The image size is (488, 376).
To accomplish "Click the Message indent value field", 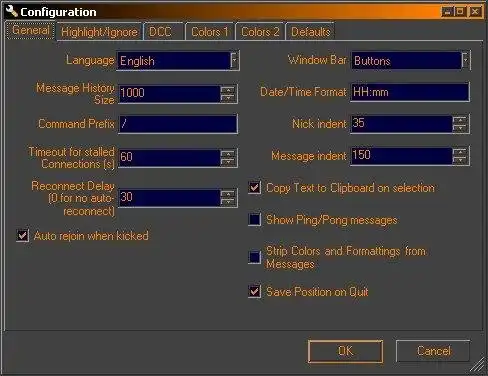I will [x=402, y=156].
